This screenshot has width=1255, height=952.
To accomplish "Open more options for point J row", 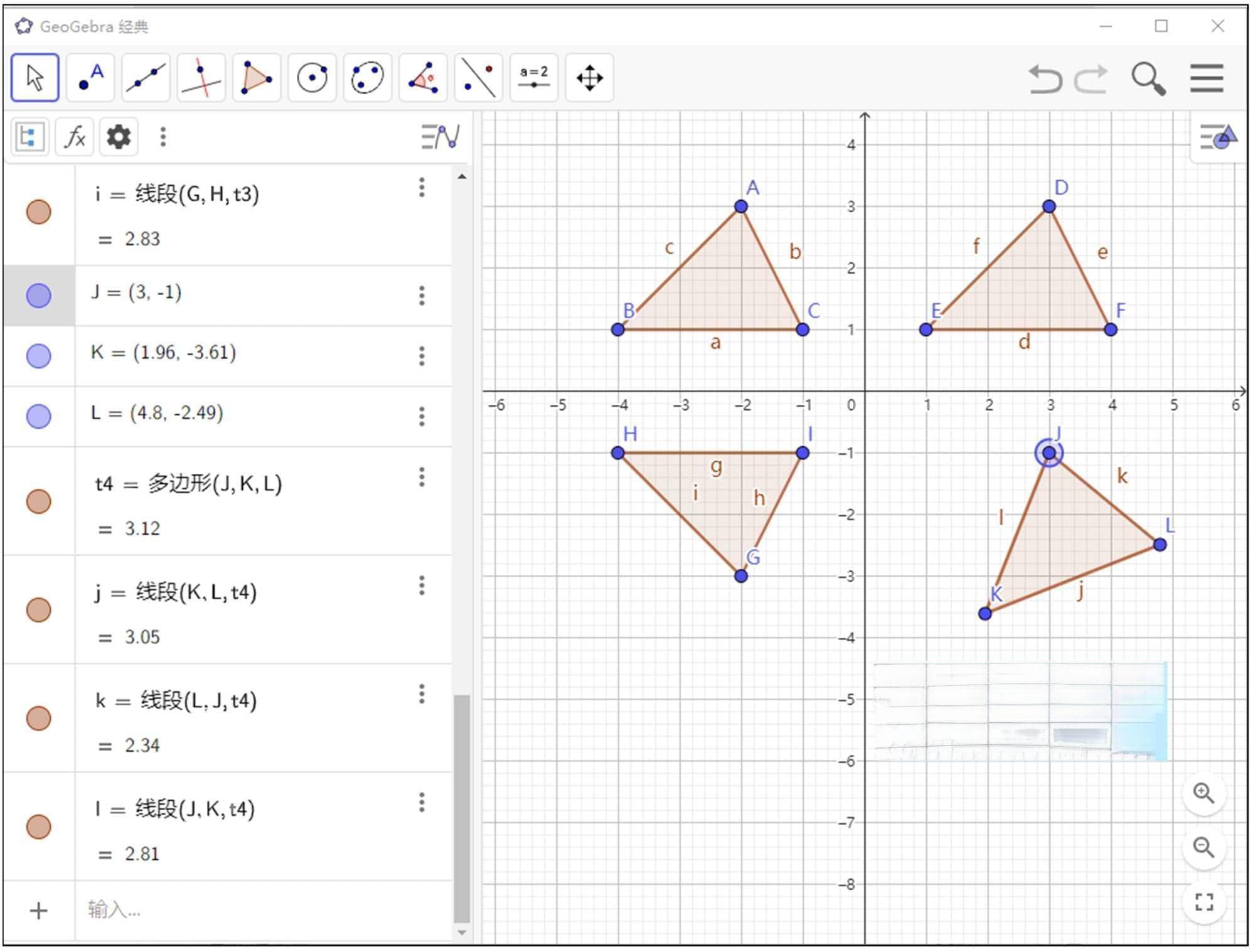I will coord(422,296).
